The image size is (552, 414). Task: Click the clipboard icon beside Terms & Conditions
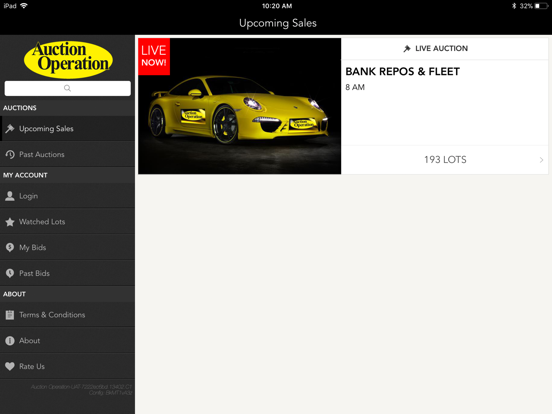(10, 315)
